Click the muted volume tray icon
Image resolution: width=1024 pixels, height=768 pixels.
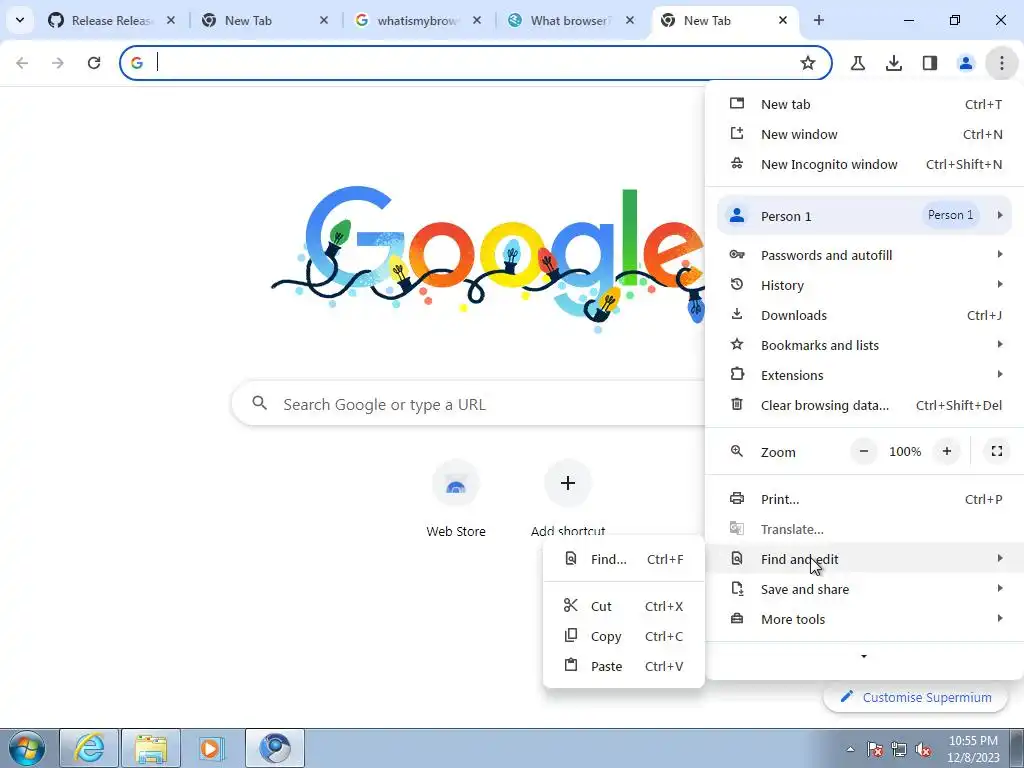pos(923,749)
